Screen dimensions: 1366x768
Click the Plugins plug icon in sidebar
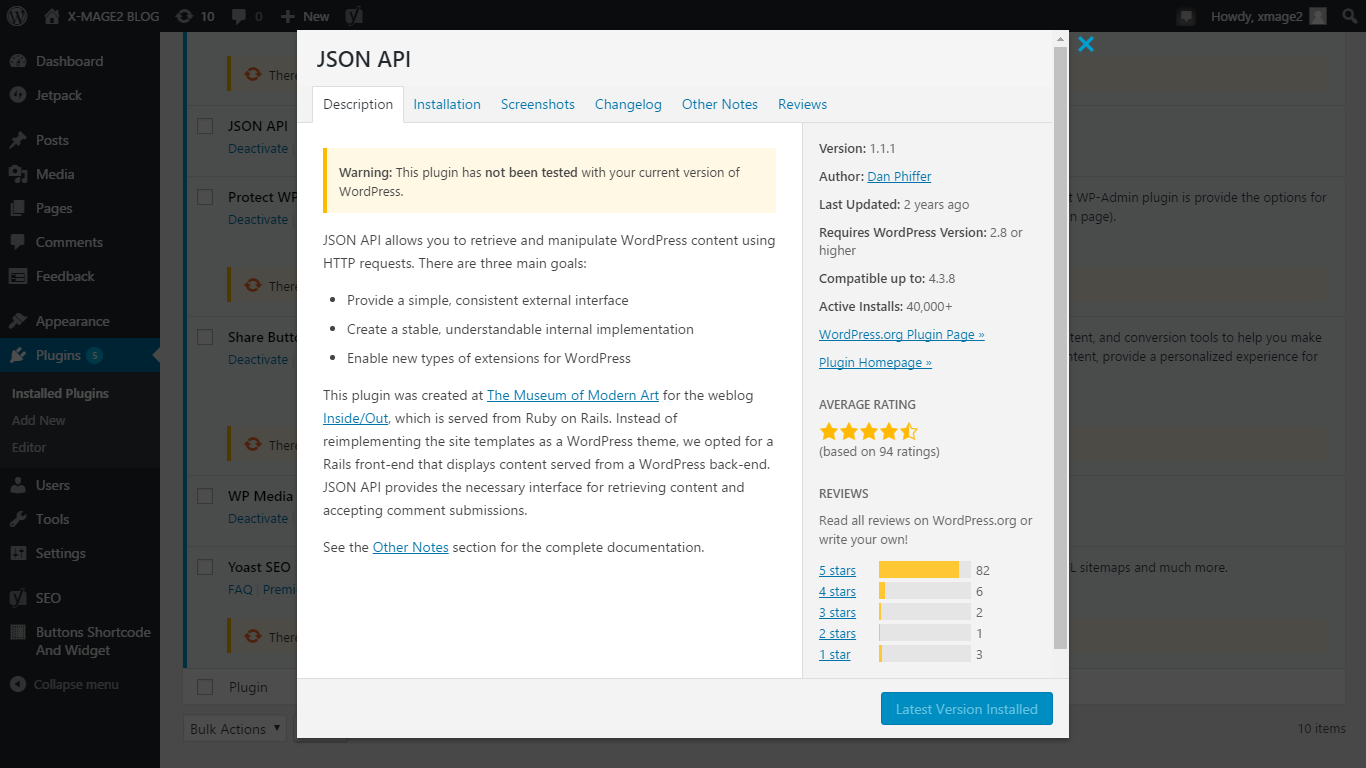pyautogui.click(x=18, y=355)
